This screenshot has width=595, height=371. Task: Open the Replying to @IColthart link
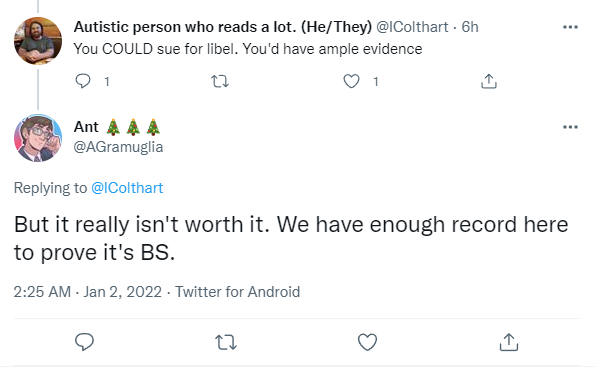127,188
